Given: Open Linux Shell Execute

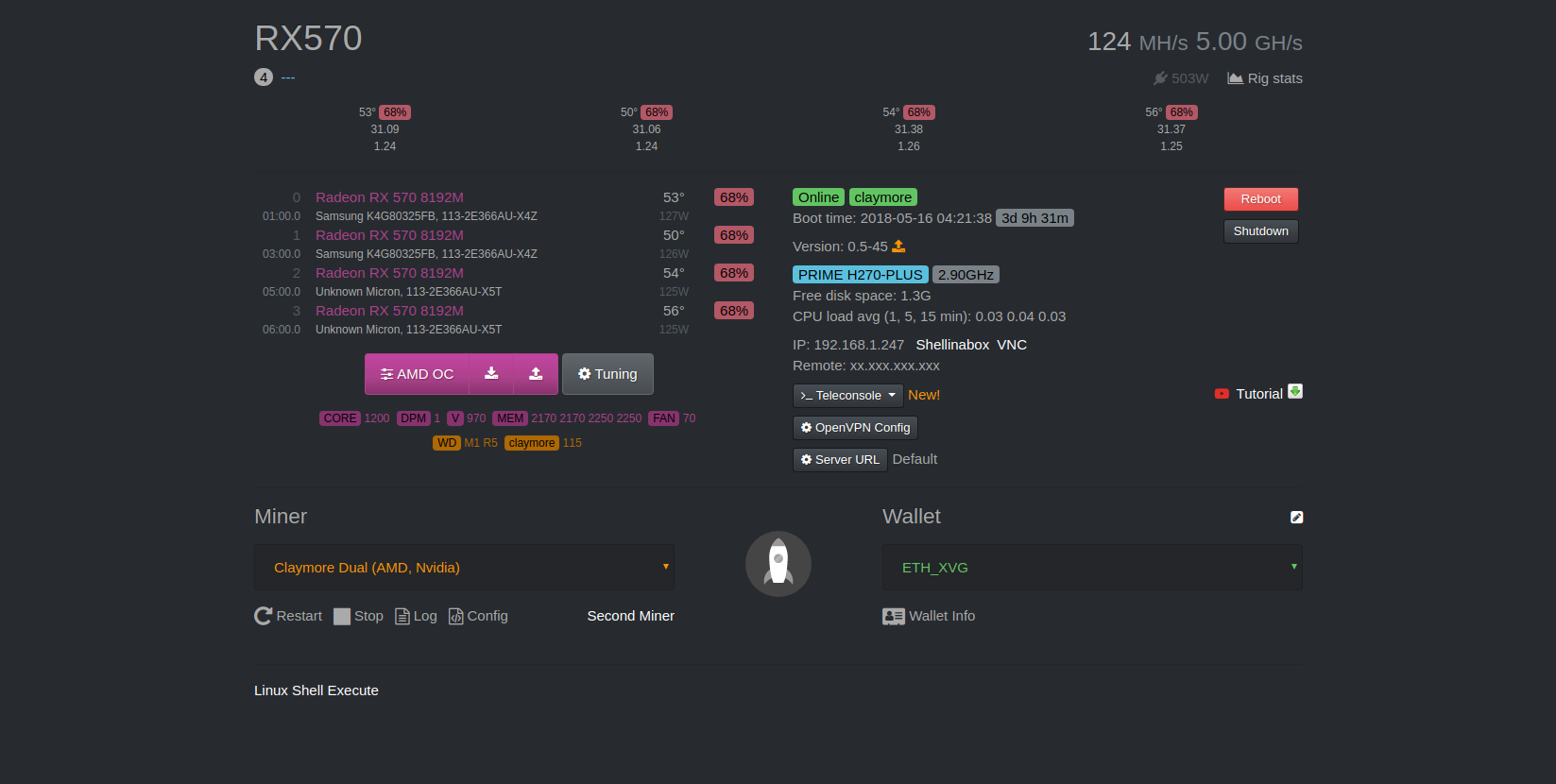Looking at the screenshot, I should (x=316, y=690).
